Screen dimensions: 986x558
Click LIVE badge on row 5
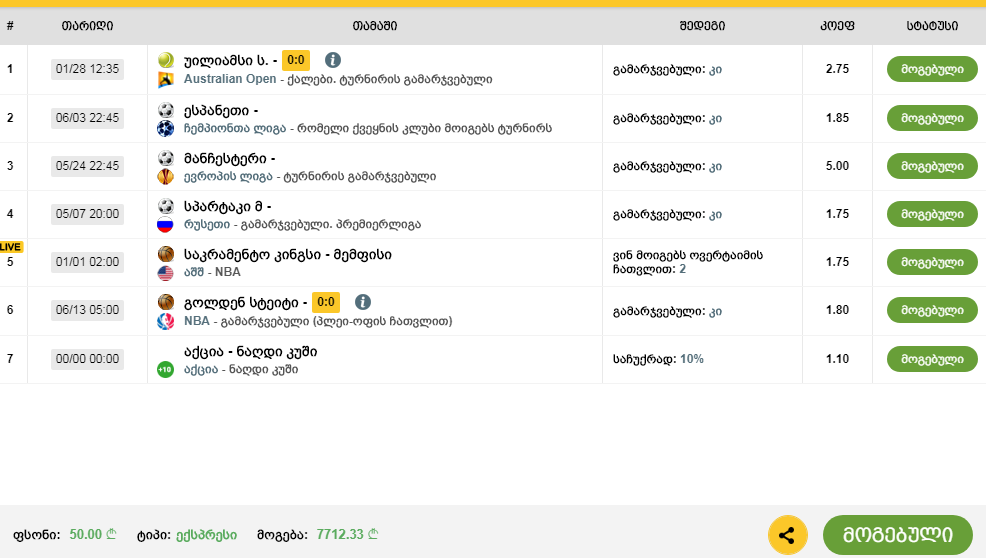point(11,247)
